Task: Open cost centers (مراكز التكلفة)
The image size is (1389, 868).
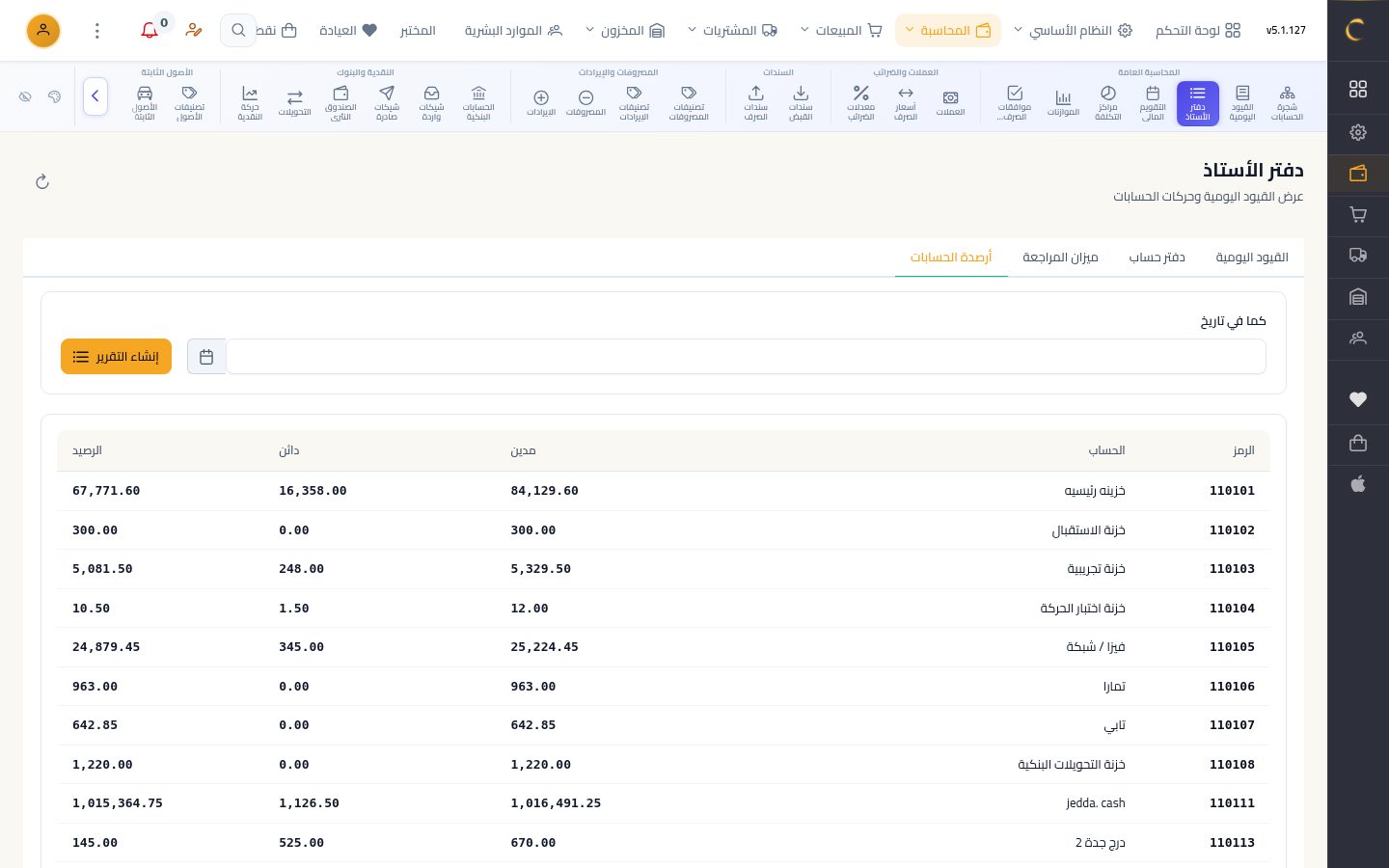Action: (1108, 103)
